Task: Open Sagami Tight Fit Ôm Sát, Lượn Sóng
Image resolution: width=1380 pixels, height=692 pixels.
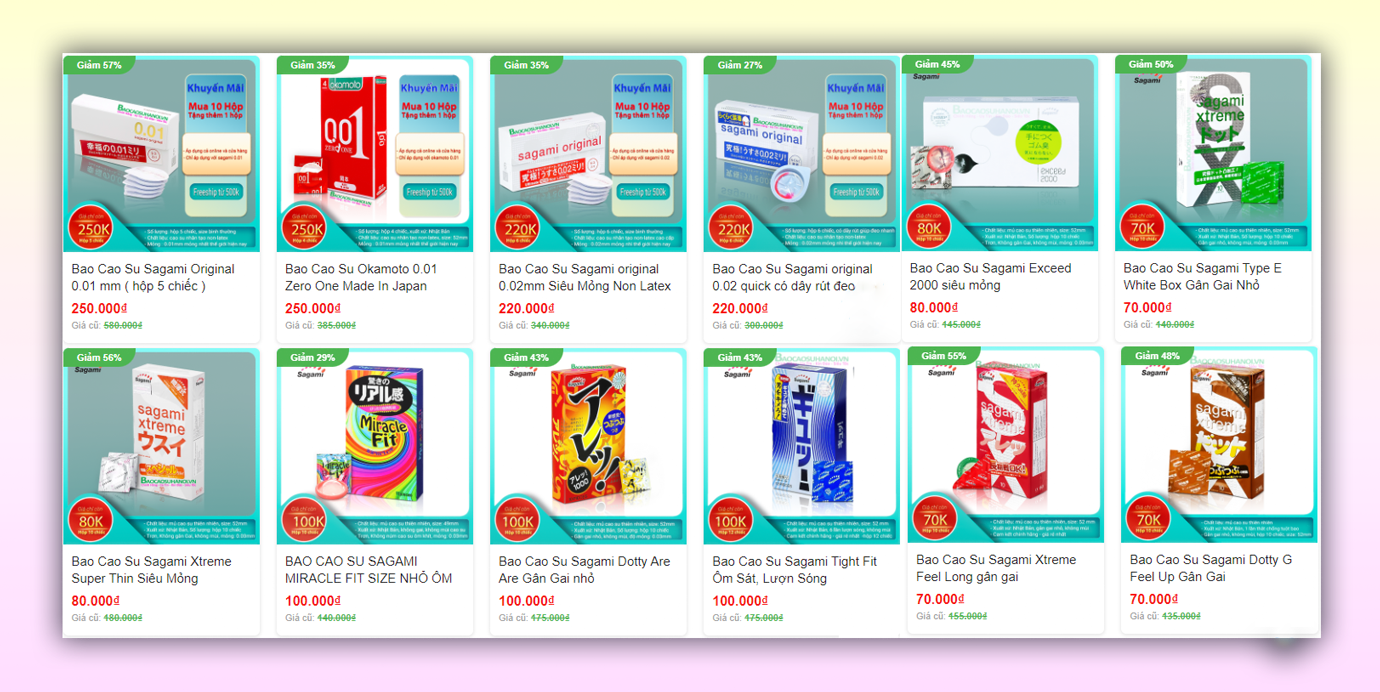Action: point(794,570)
